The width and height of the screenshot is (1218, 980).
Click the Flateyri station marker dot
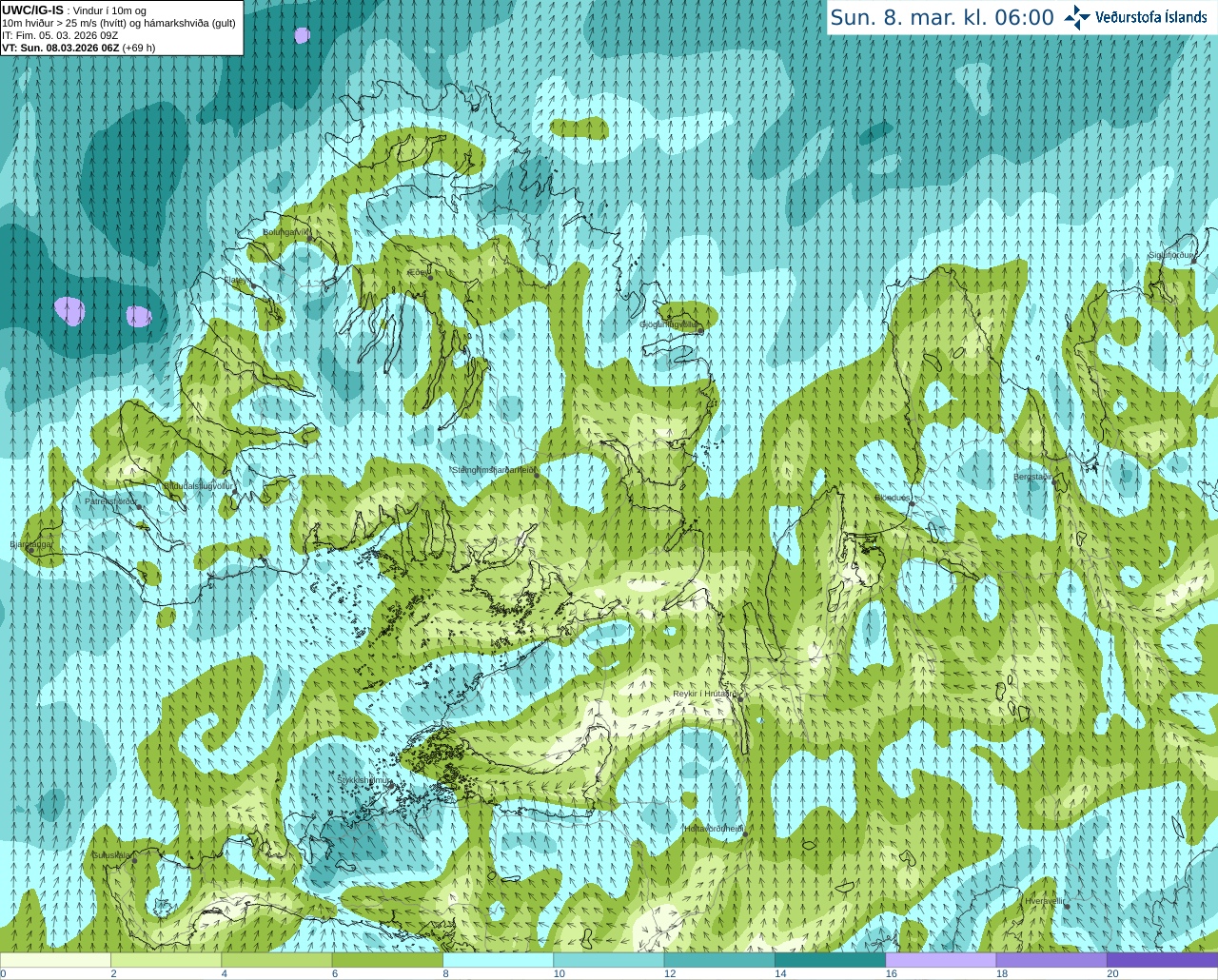coord(254,286)
